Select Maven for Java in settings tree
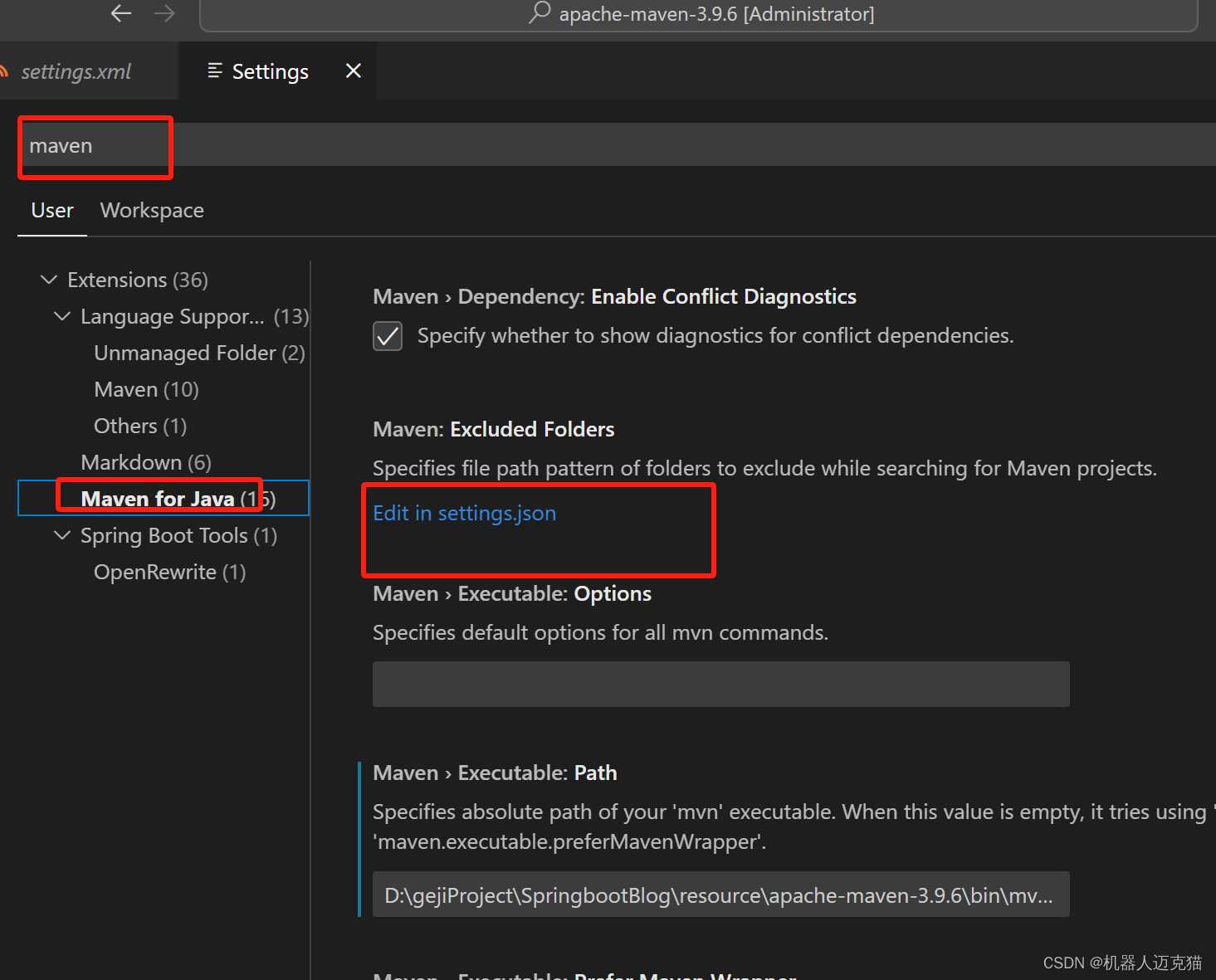Viewport: 1216px width, 980px height. pyautogui.click(x=164, y=499)
